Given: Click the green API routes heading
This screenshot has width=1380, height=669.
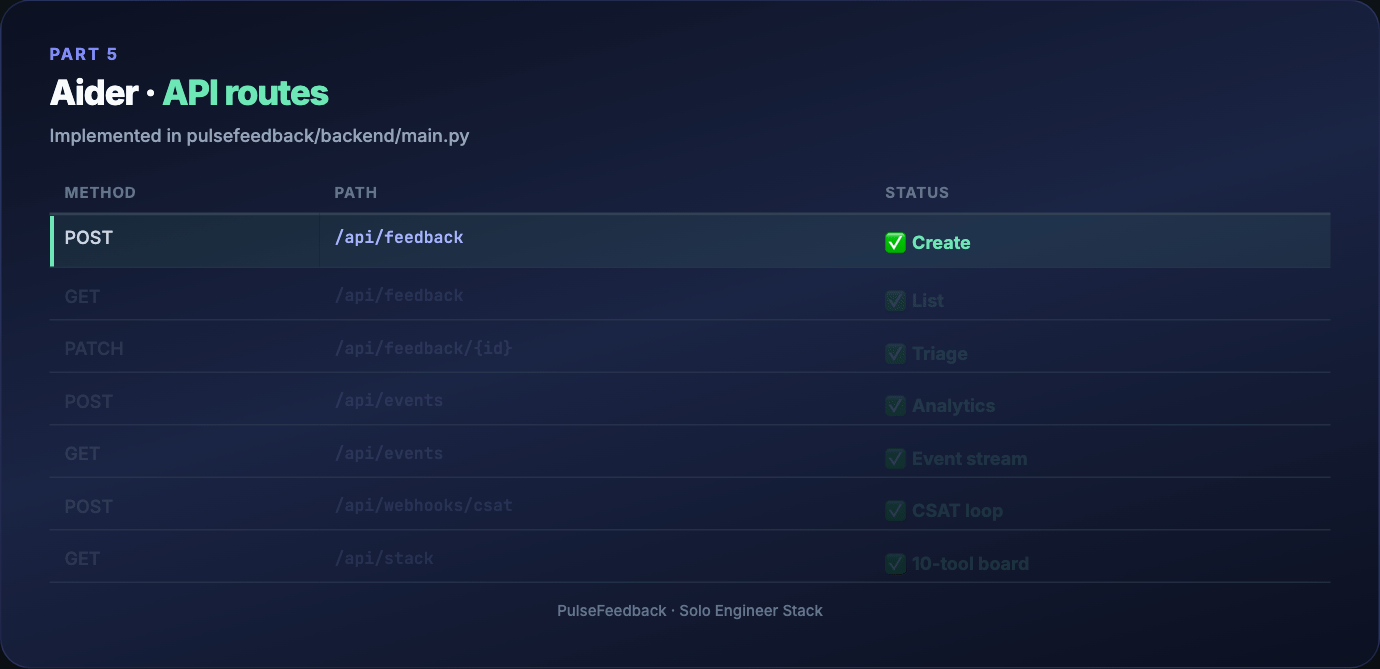Looking at the screenshot, I should (246, 93).
